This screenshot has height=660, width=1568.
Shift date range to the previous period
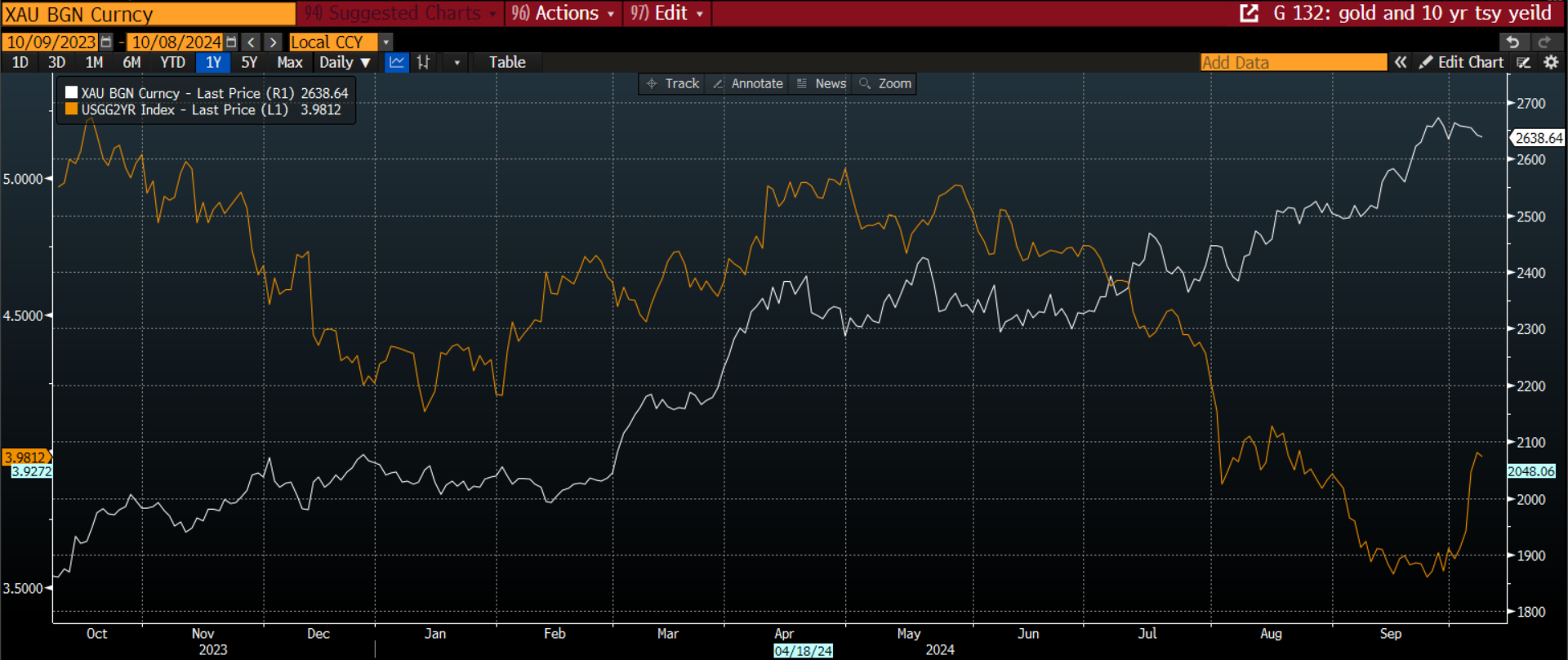coord(252,42)
